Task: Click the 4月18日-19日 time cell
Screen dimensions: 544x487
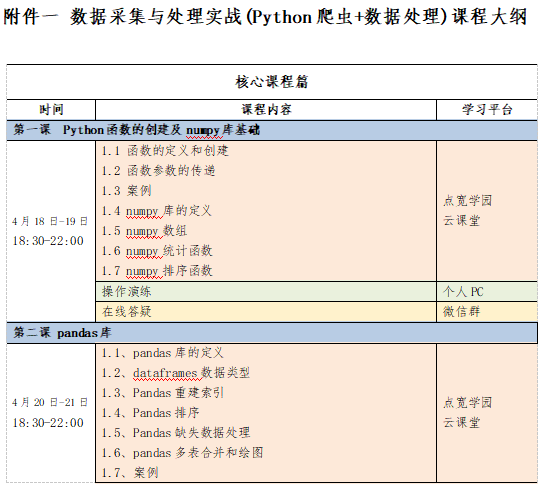Action: pos(51,231)
